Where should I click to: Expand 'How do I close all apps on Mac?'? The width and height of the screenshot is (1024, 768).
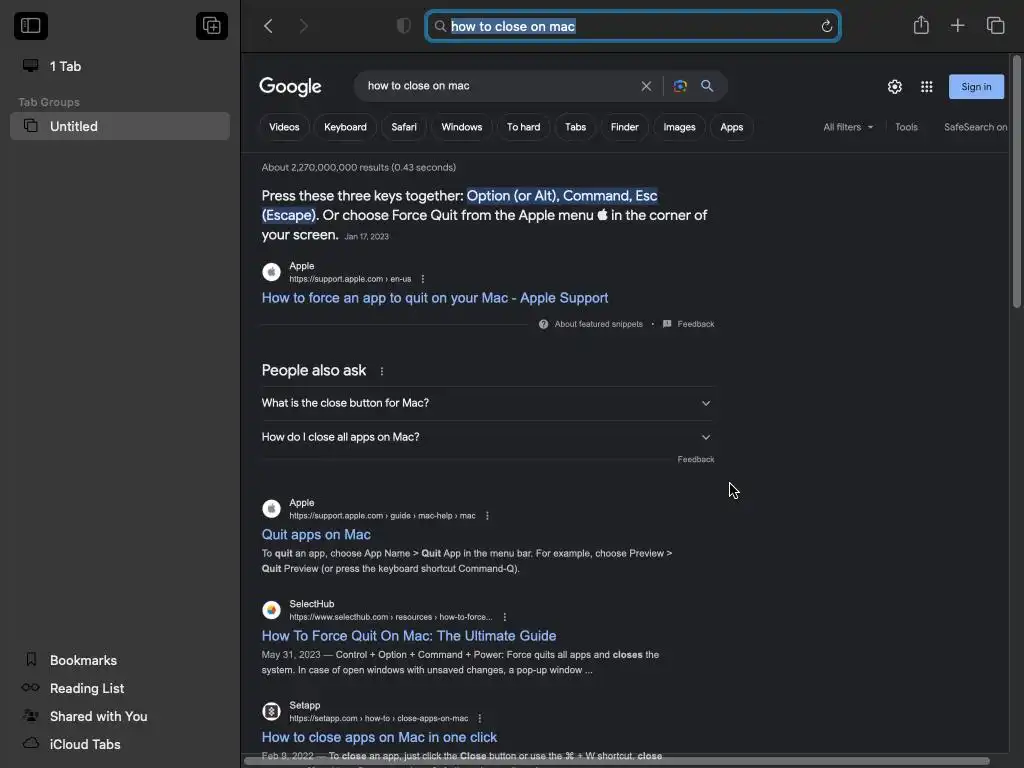point(487,437)
